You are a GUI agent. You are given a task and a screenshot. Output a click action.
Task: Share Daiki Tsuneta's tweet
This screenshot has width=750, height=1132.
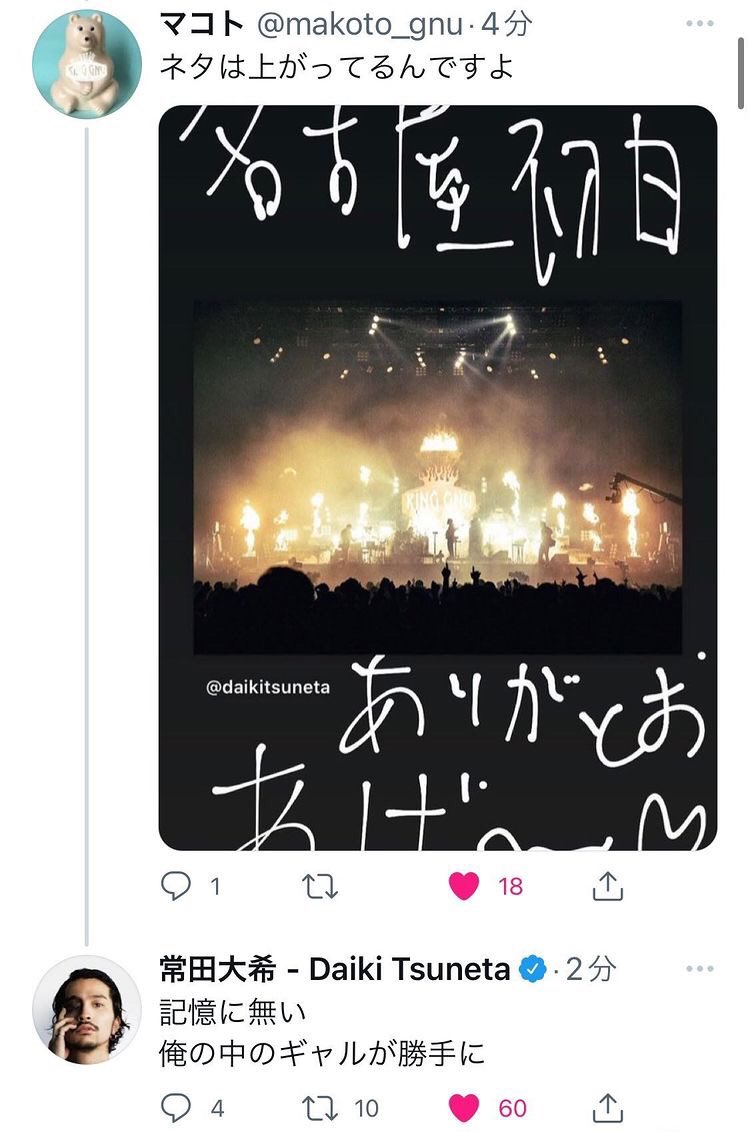tap(607, 1107)
